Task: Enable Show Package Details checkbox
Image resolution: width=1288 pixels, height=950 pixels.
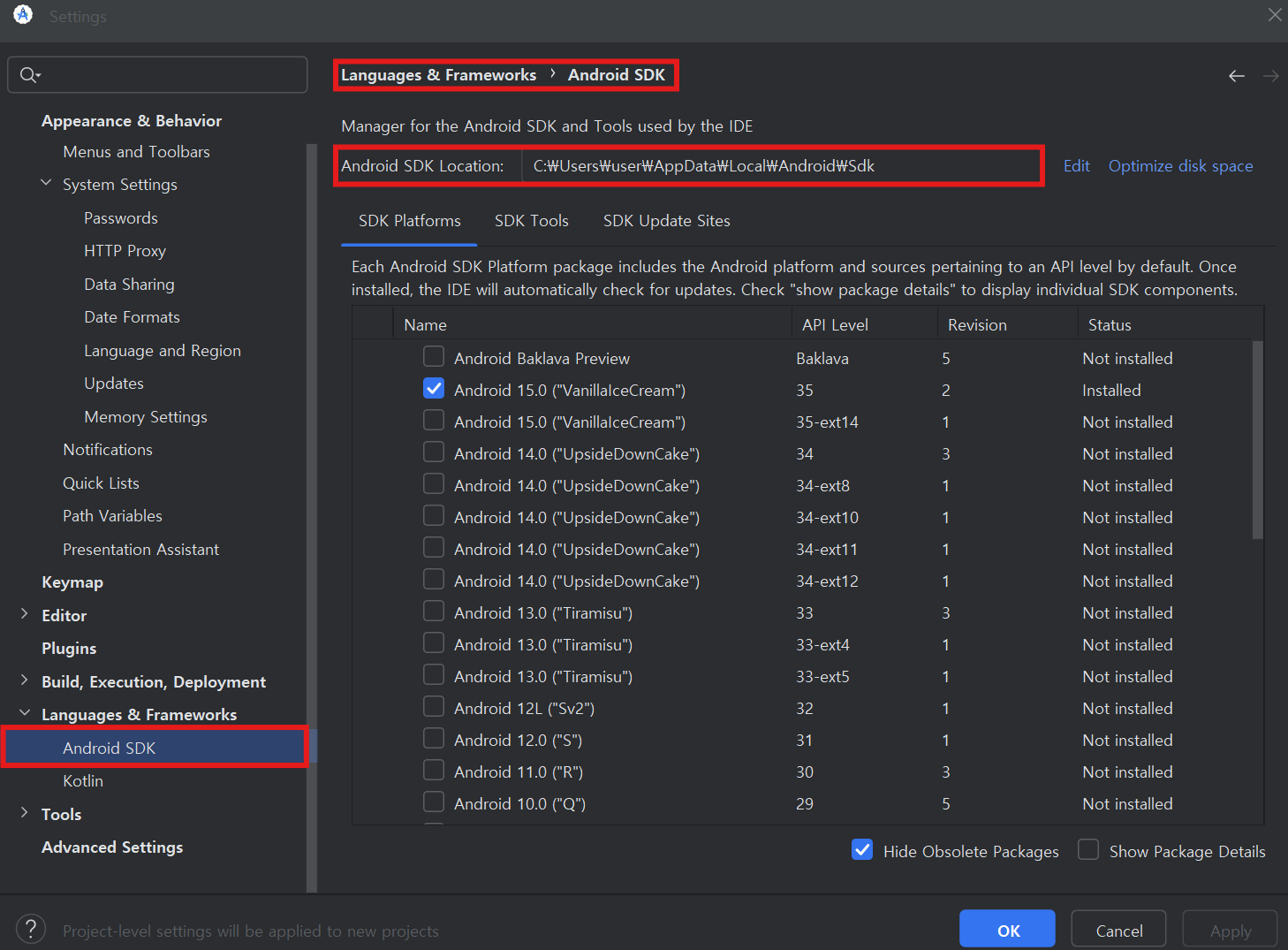Action: click(1088, 849)
